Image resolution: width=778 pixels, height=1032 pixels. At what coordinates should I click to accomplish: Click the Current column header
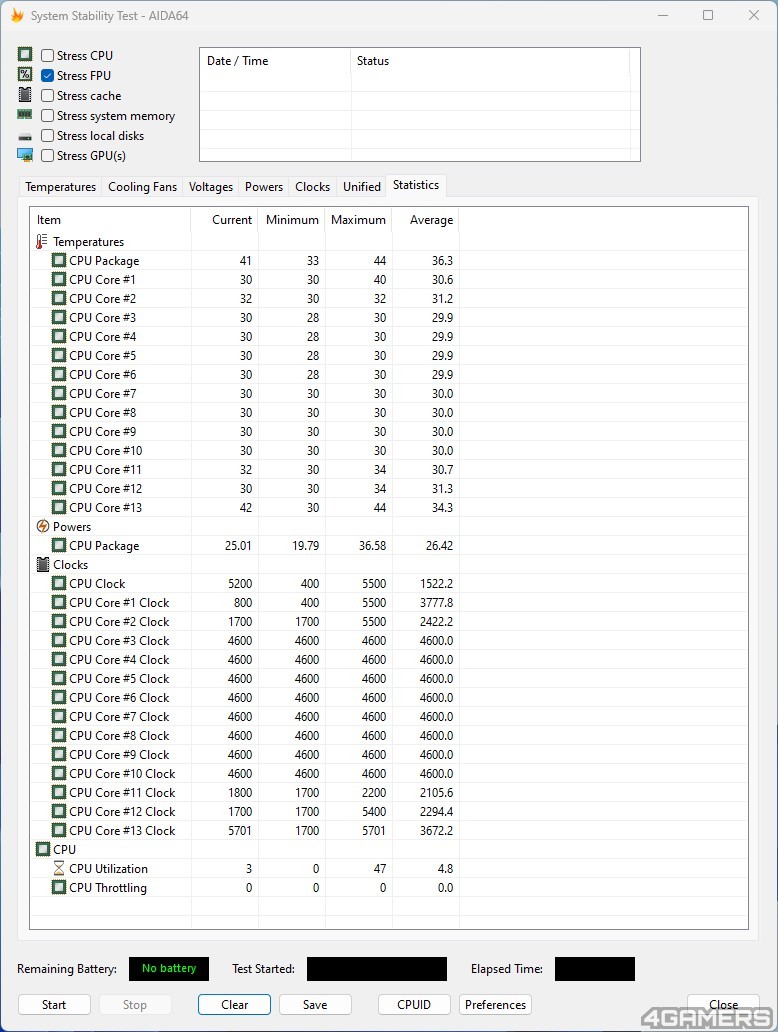click(x=224, y=220)
